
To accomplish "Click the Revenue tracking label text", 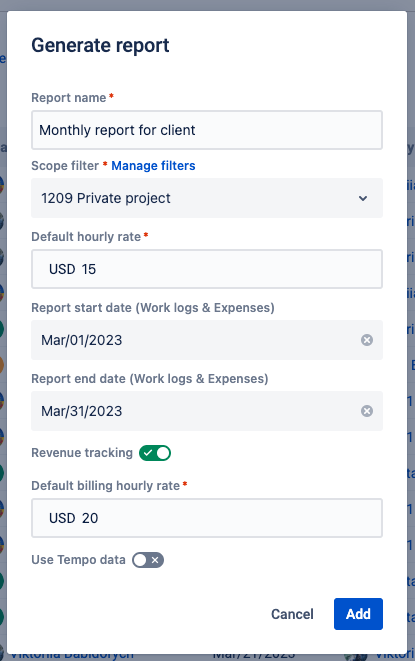I will (x=82, y=453).
